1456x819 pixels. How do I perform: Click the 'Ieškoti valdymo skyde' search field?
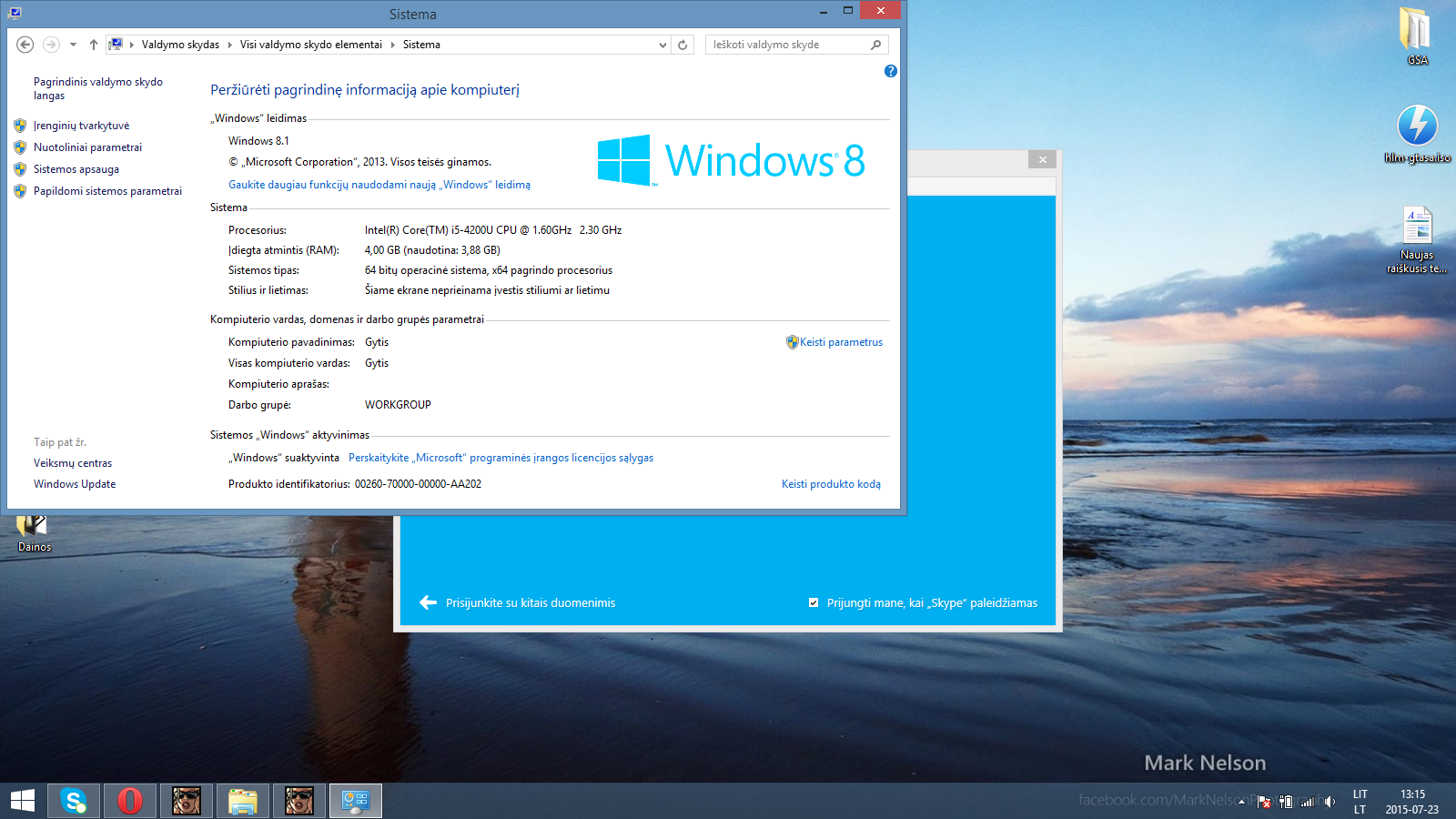click(787, 45)
